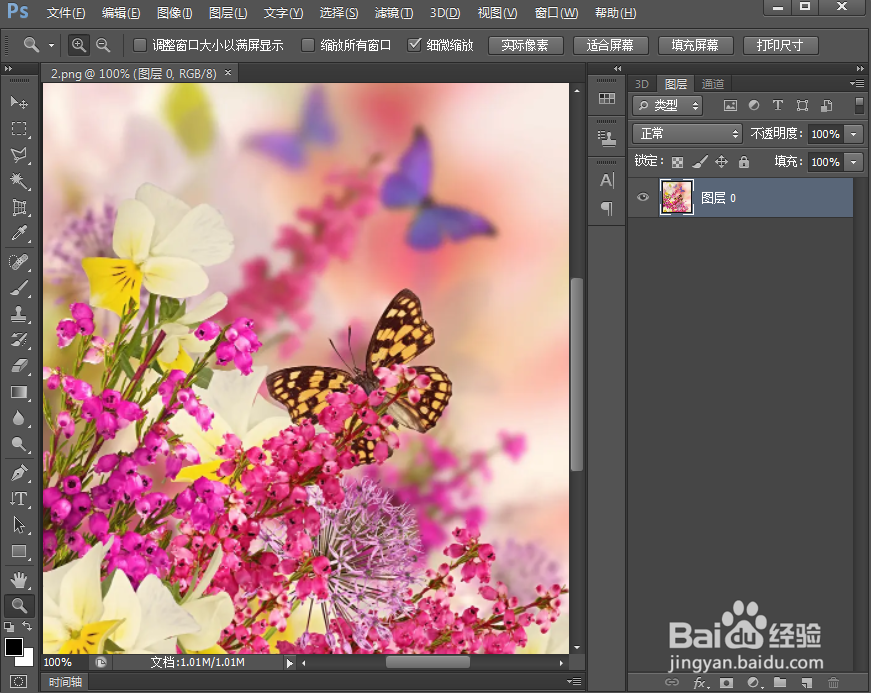This screenshot has height=693, width=871.
Task: Select the Brush tool
Action: click(x=19, y=288)
